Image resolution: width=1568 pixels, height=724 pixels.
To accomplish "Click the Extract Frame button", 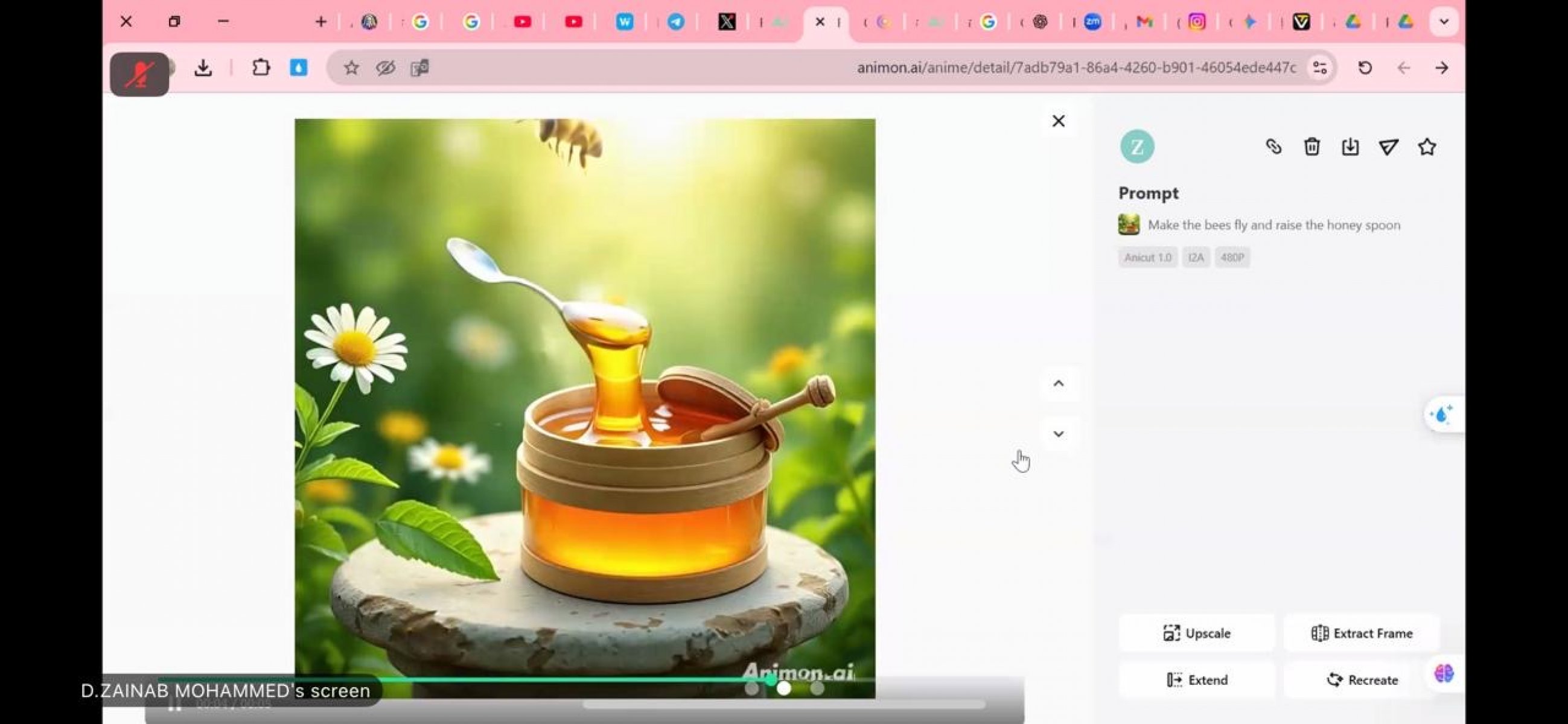I will pos(1361,634).
